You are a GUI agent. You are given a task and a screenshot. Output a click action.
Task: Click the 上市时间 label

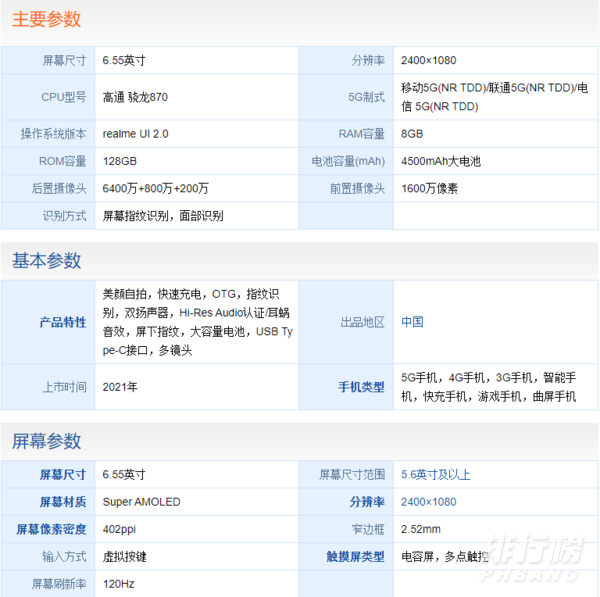tap(65, 387)
